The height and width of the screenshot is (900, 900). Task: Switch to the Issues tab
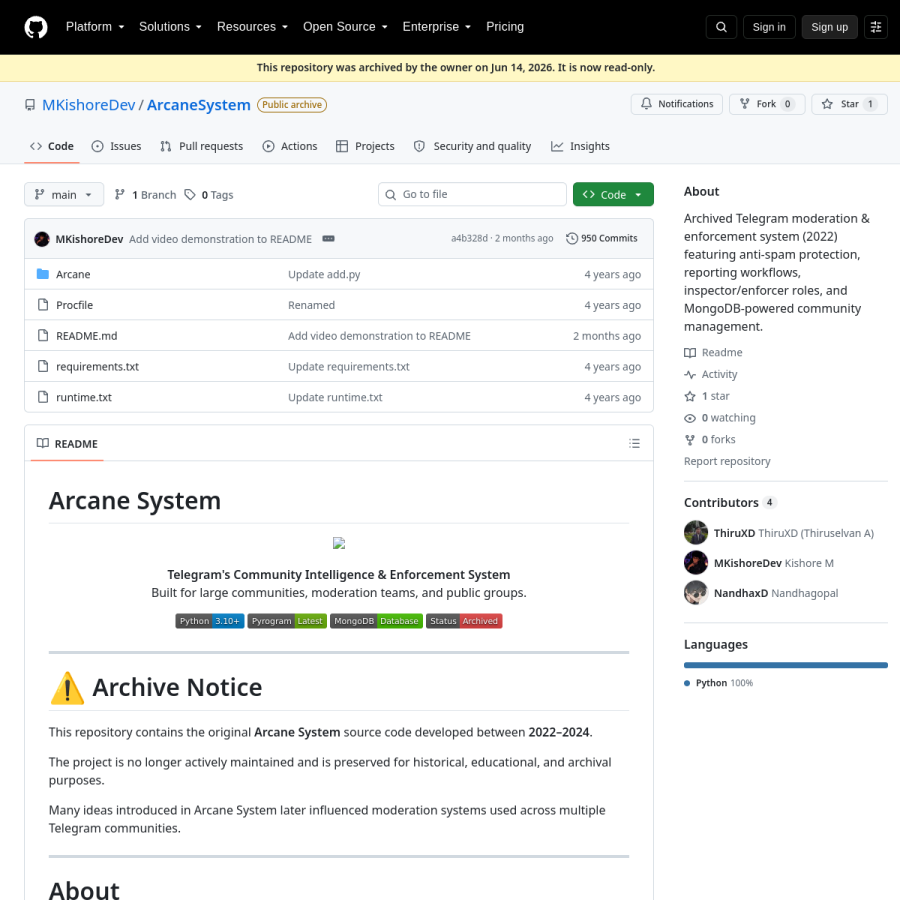pyautogui.click(x=117, y=146)
